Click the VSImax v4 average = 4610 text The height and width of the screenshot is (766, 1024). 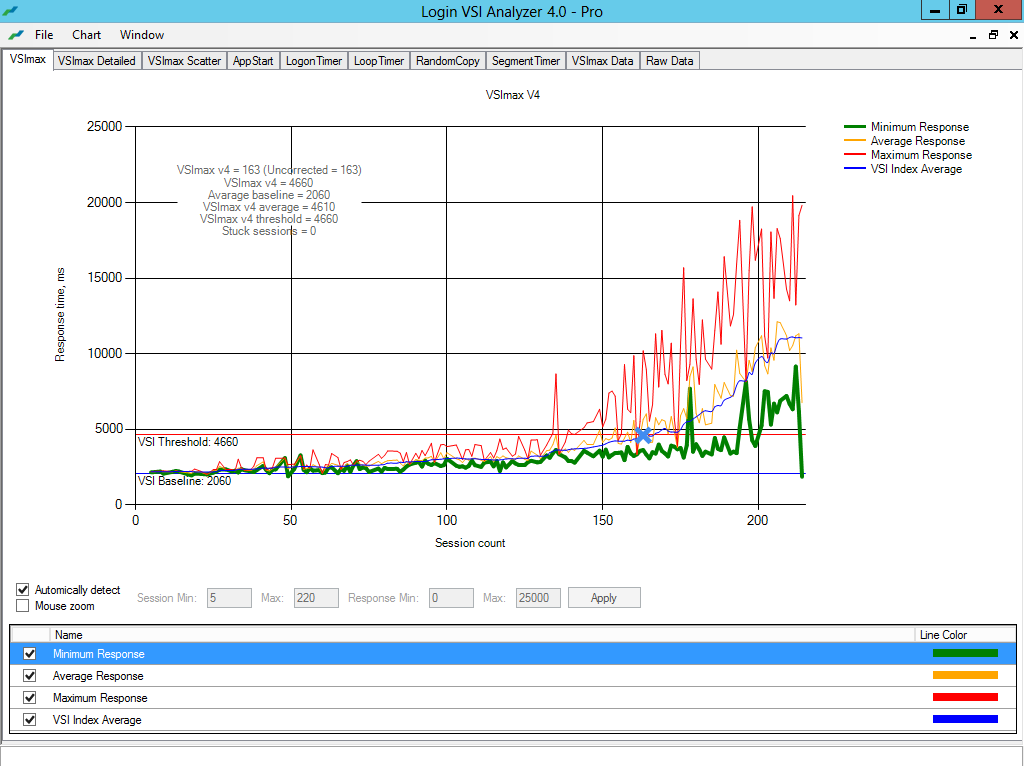(269, 207)
